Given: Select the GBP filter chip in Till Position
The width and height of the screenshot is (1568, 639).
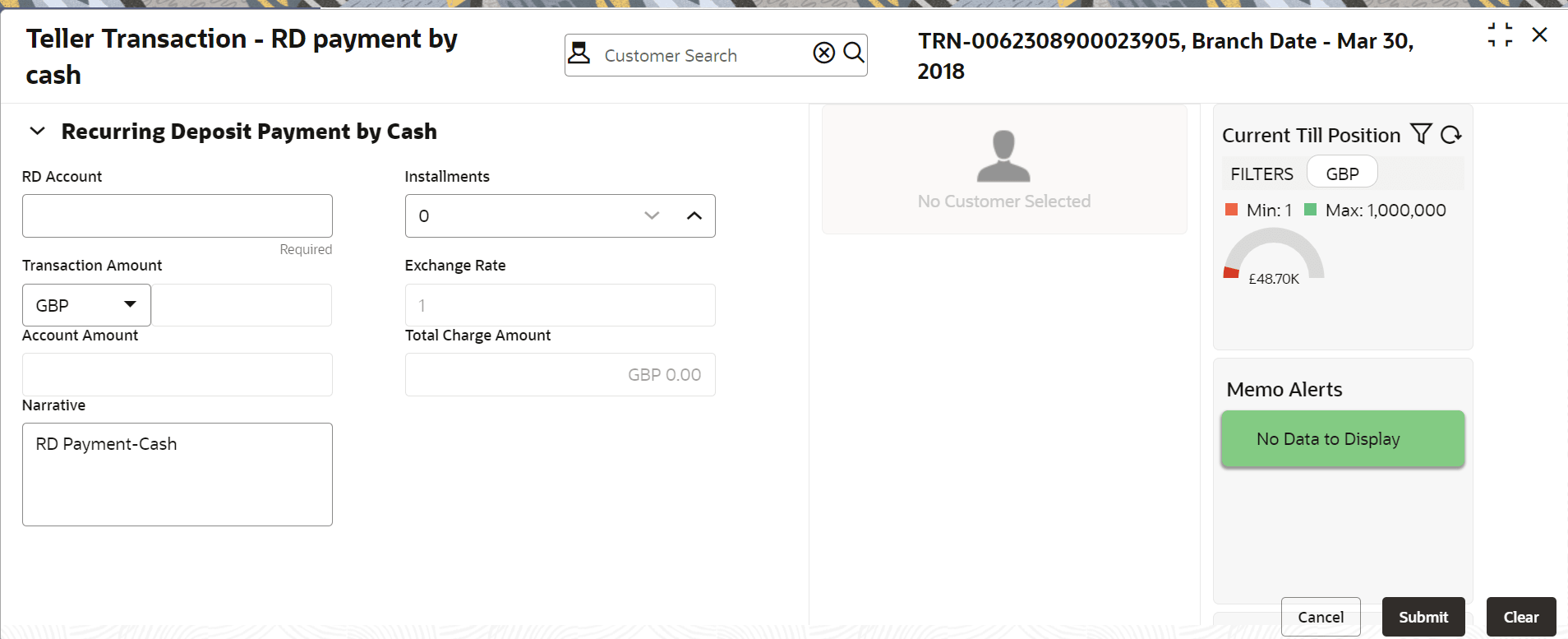Looking at the screenshot, I should point(1342,174).
